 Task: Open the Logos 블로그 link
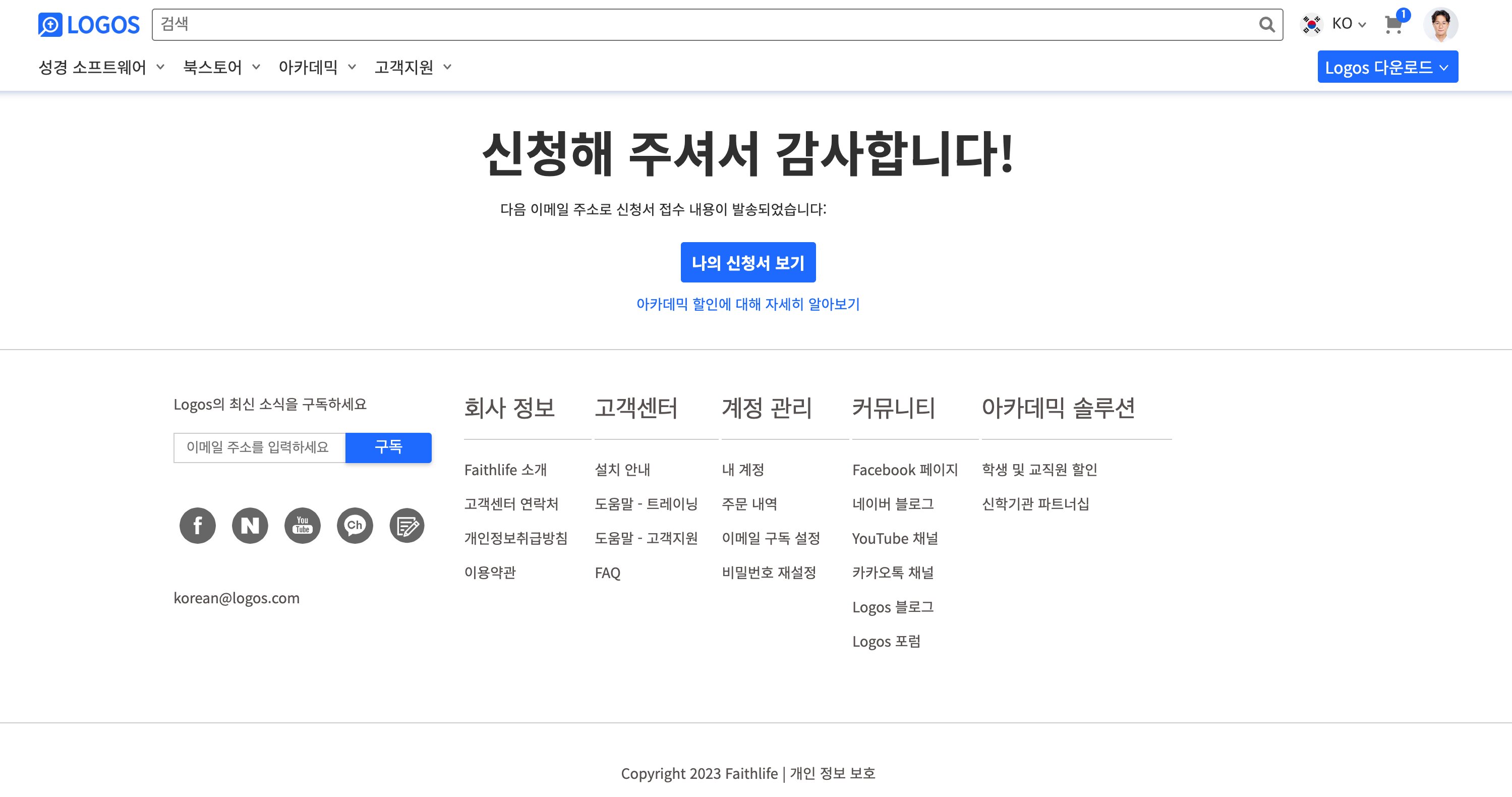coord(893,607)
